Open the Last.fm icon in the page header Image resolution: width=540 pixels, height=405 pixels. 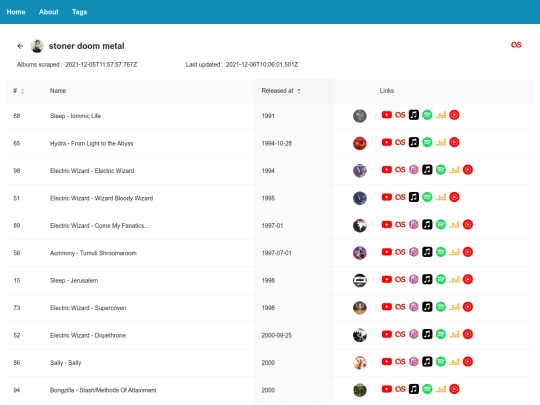[516, 45]
